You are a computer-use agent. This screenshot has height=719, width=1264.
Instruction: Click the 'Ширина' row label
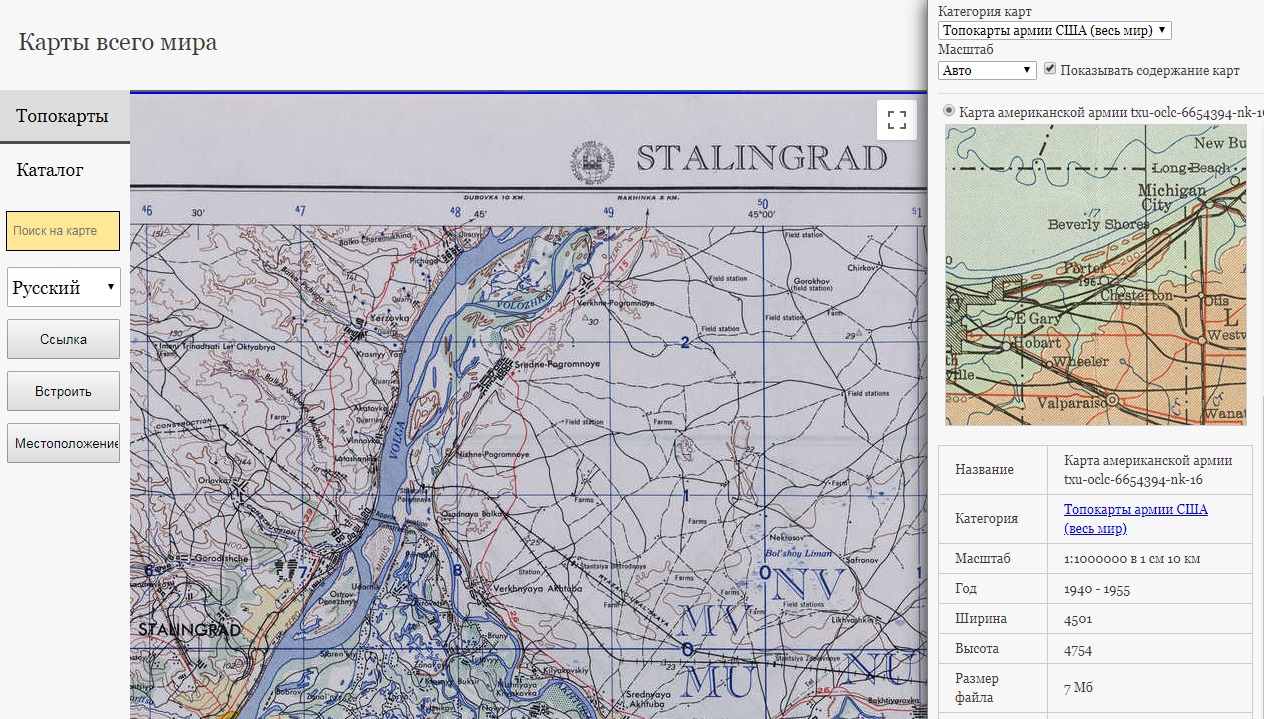tap(981, 619)
